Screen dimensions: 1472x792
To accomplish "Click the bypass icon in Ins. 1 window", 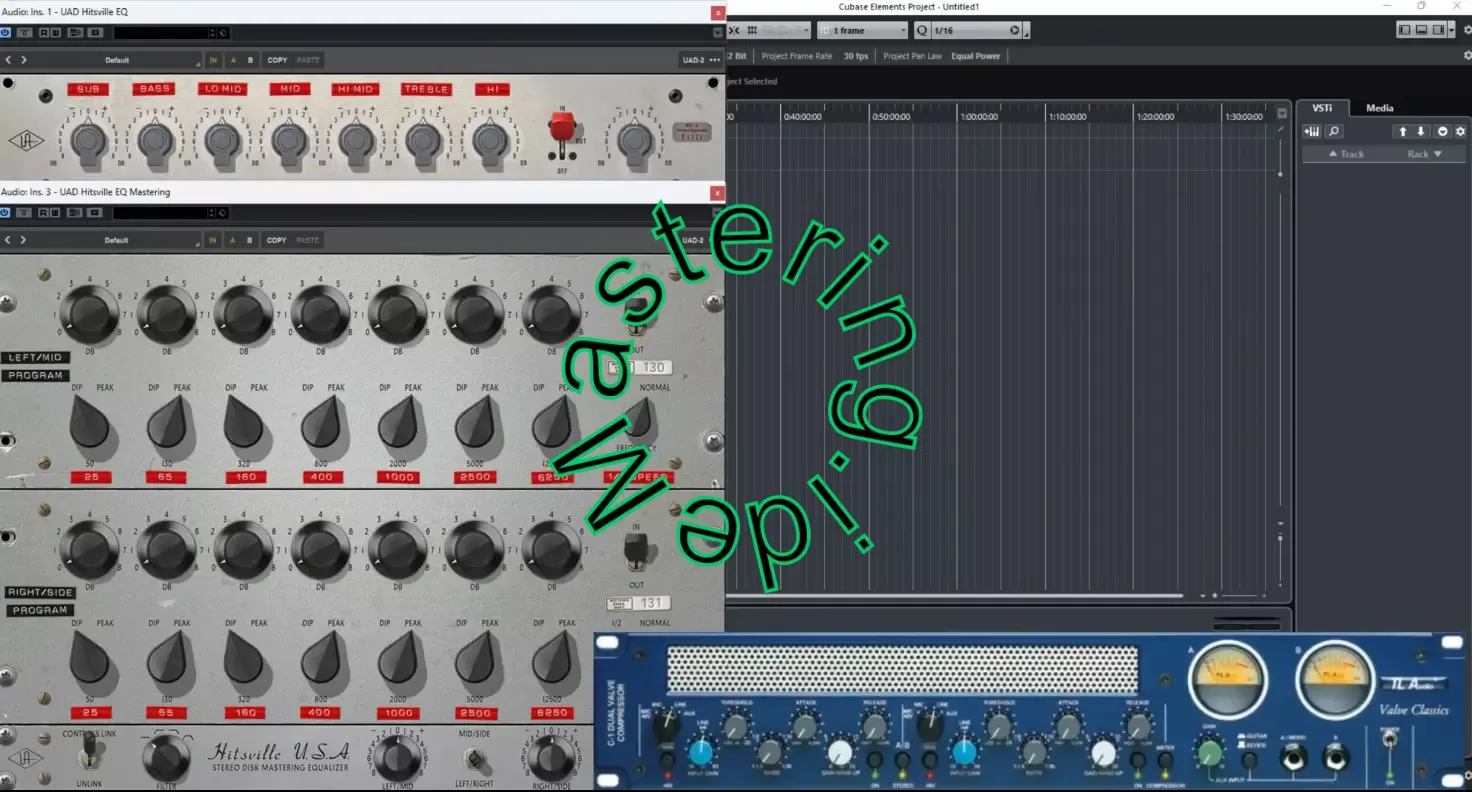I will pyautogui.click(x=23, y=33).
